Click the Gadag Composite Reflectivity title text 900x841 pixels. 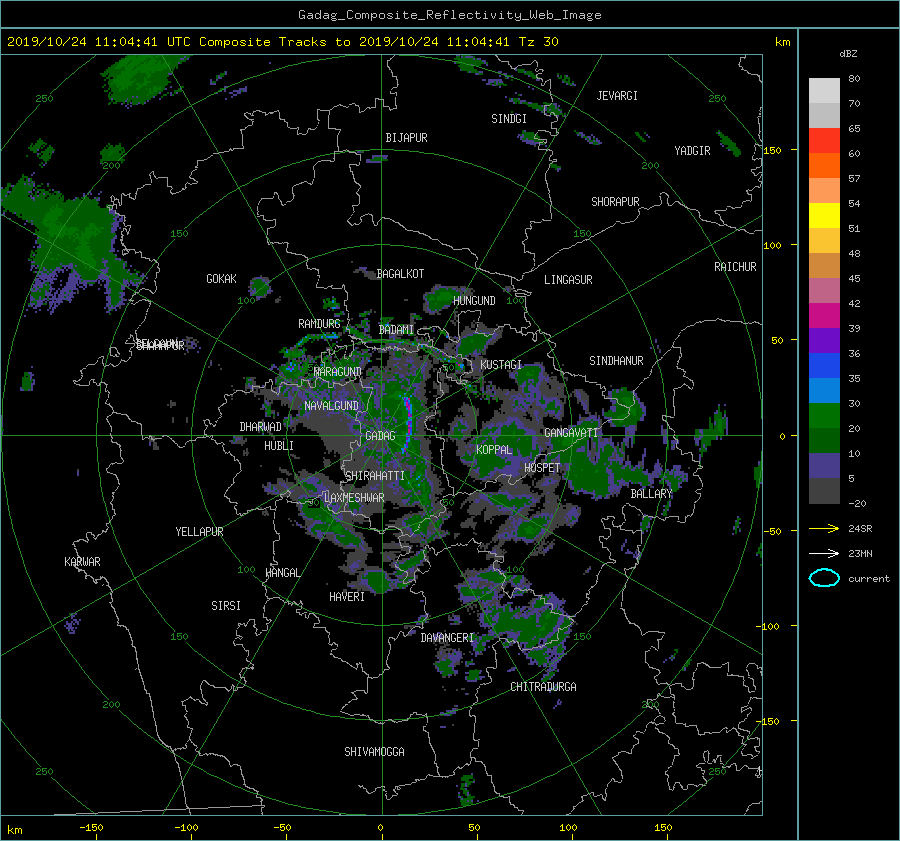(449, 15)
